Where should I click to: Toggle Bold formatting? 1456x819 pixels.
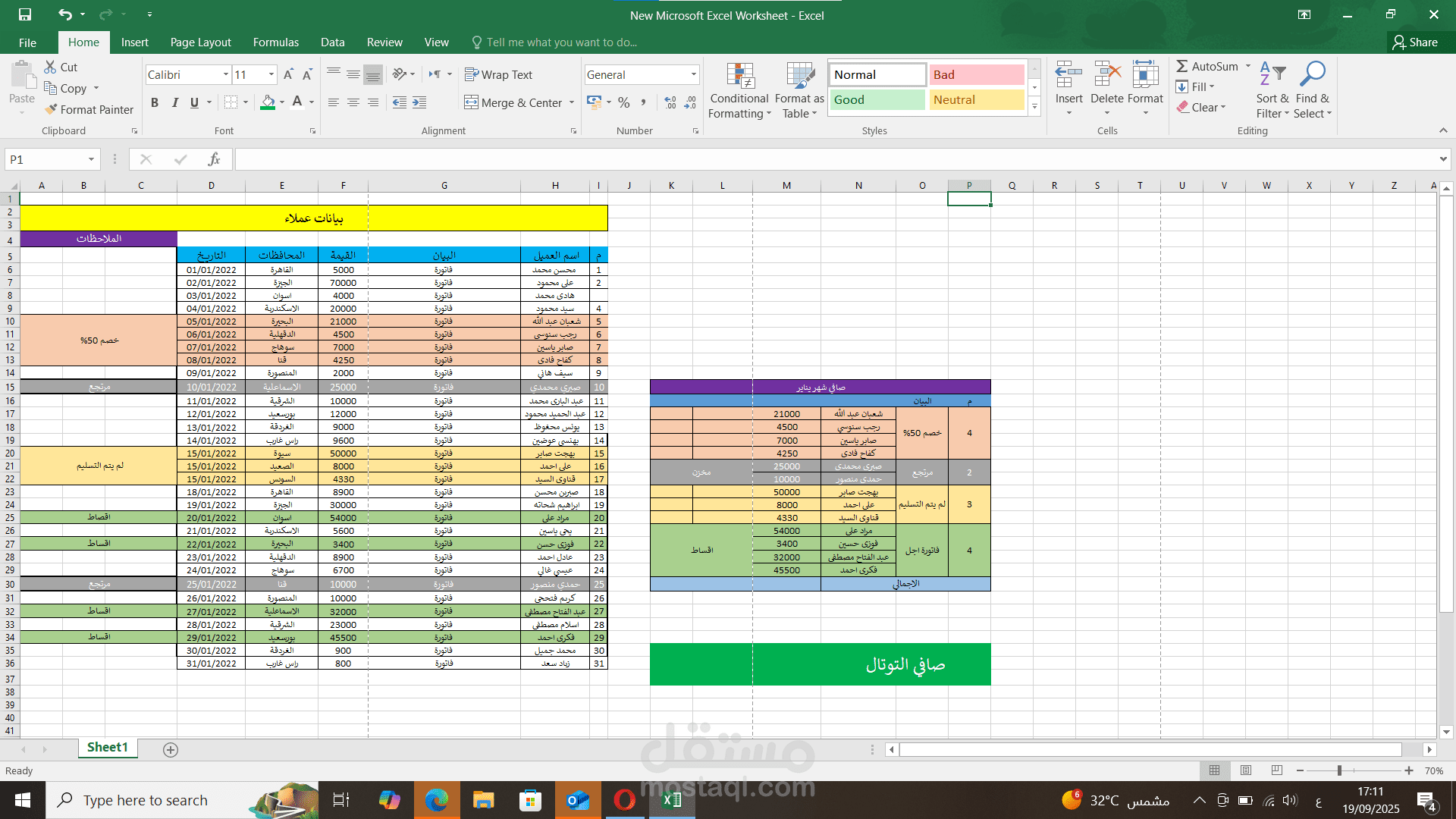point(155,102)
